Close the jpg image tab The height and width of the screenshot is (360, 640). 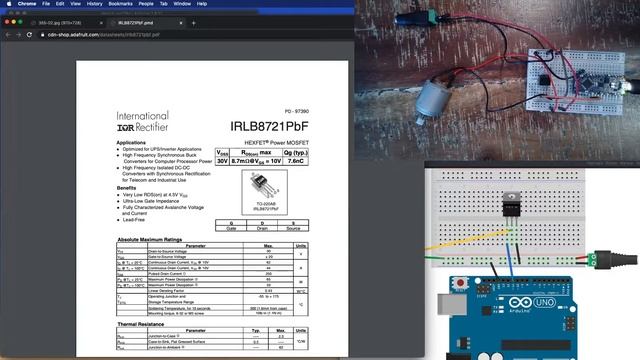click(101, 23)
